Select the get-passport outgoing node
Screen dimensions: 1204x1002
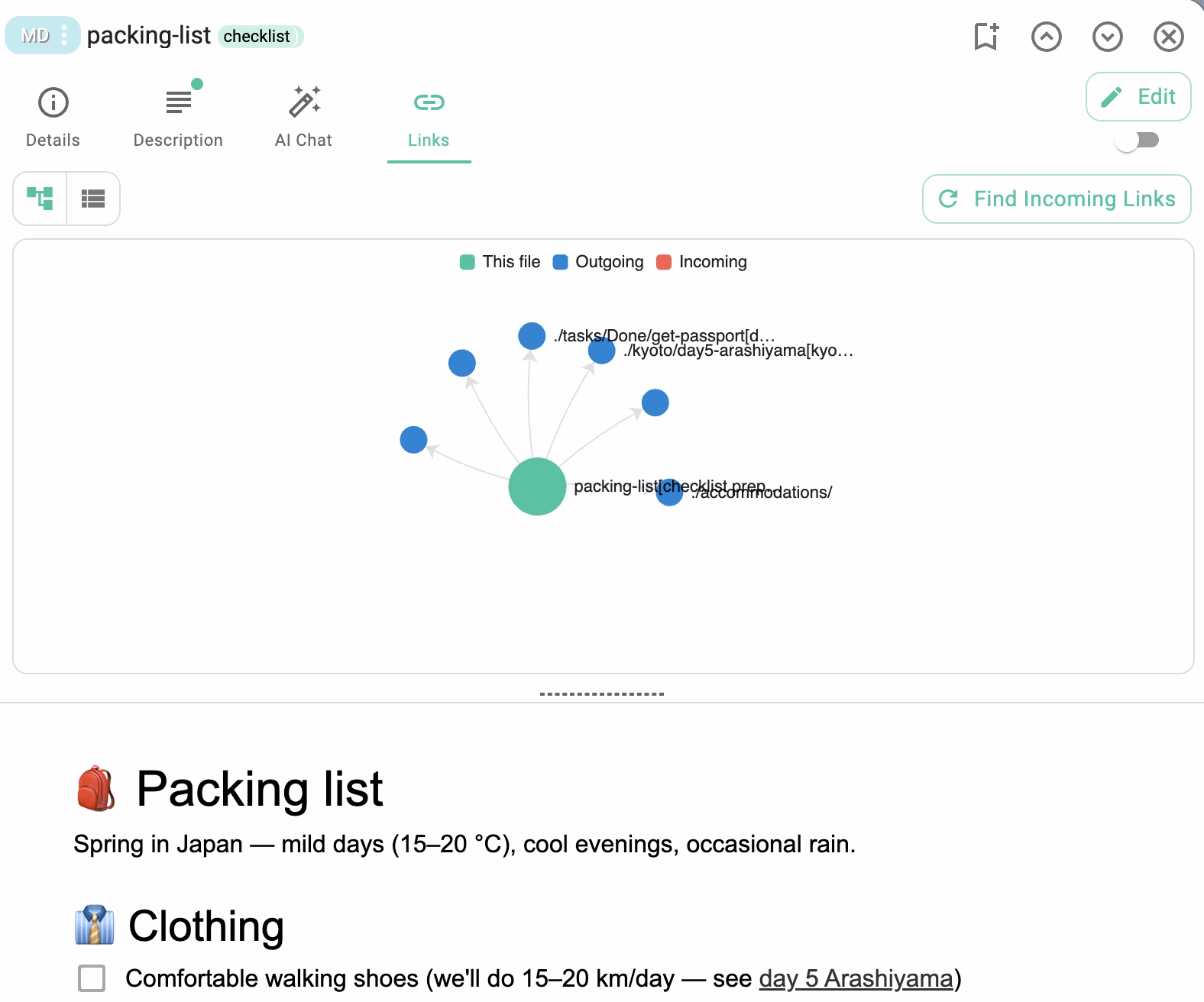pyautogui.click(x=532, y=335)
